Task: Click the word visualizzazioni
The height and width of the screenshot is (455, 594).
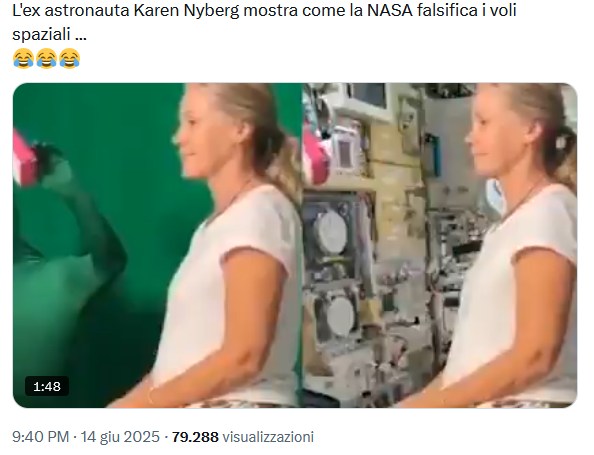Action: pyautogui.click(x=268, y=437)
